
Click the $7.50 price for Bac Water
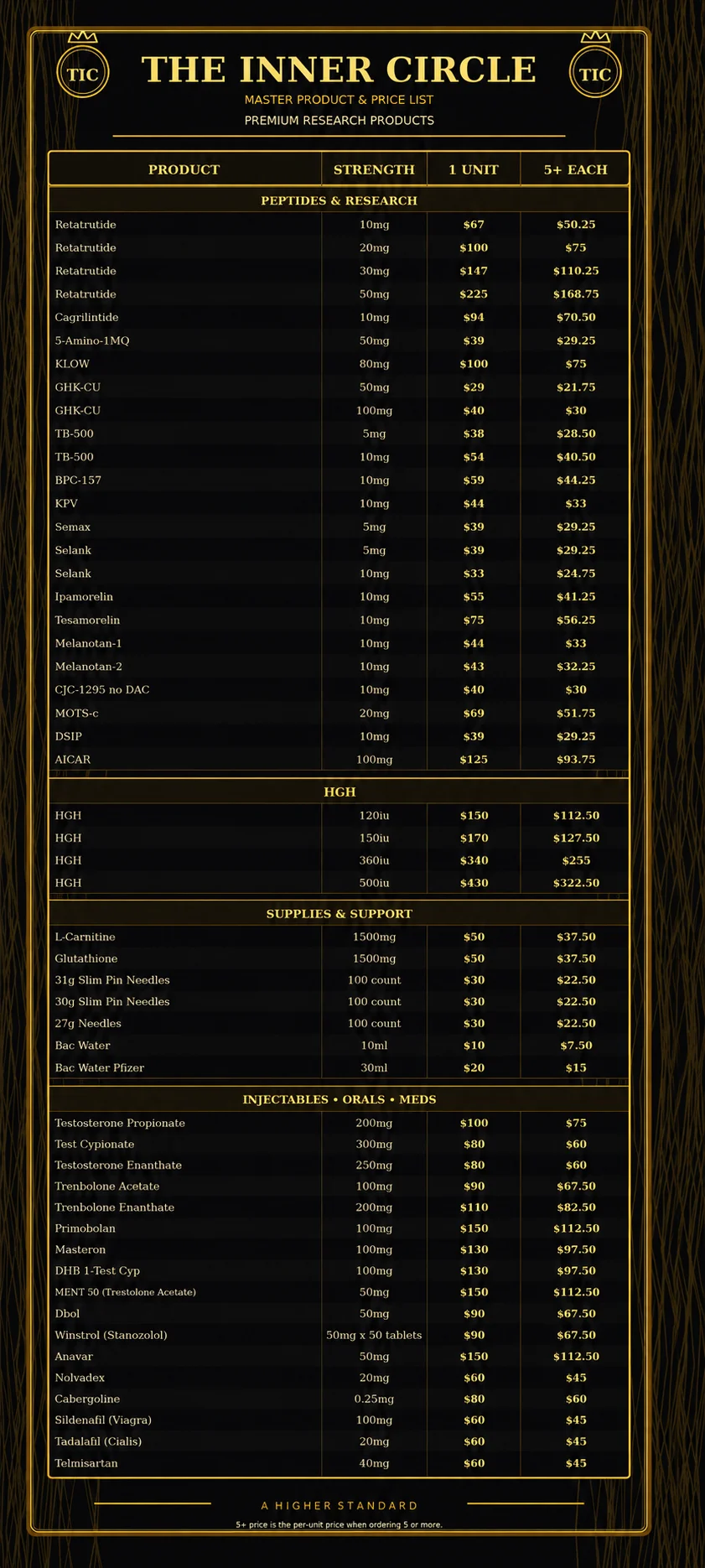click(x=576, y=1046)
